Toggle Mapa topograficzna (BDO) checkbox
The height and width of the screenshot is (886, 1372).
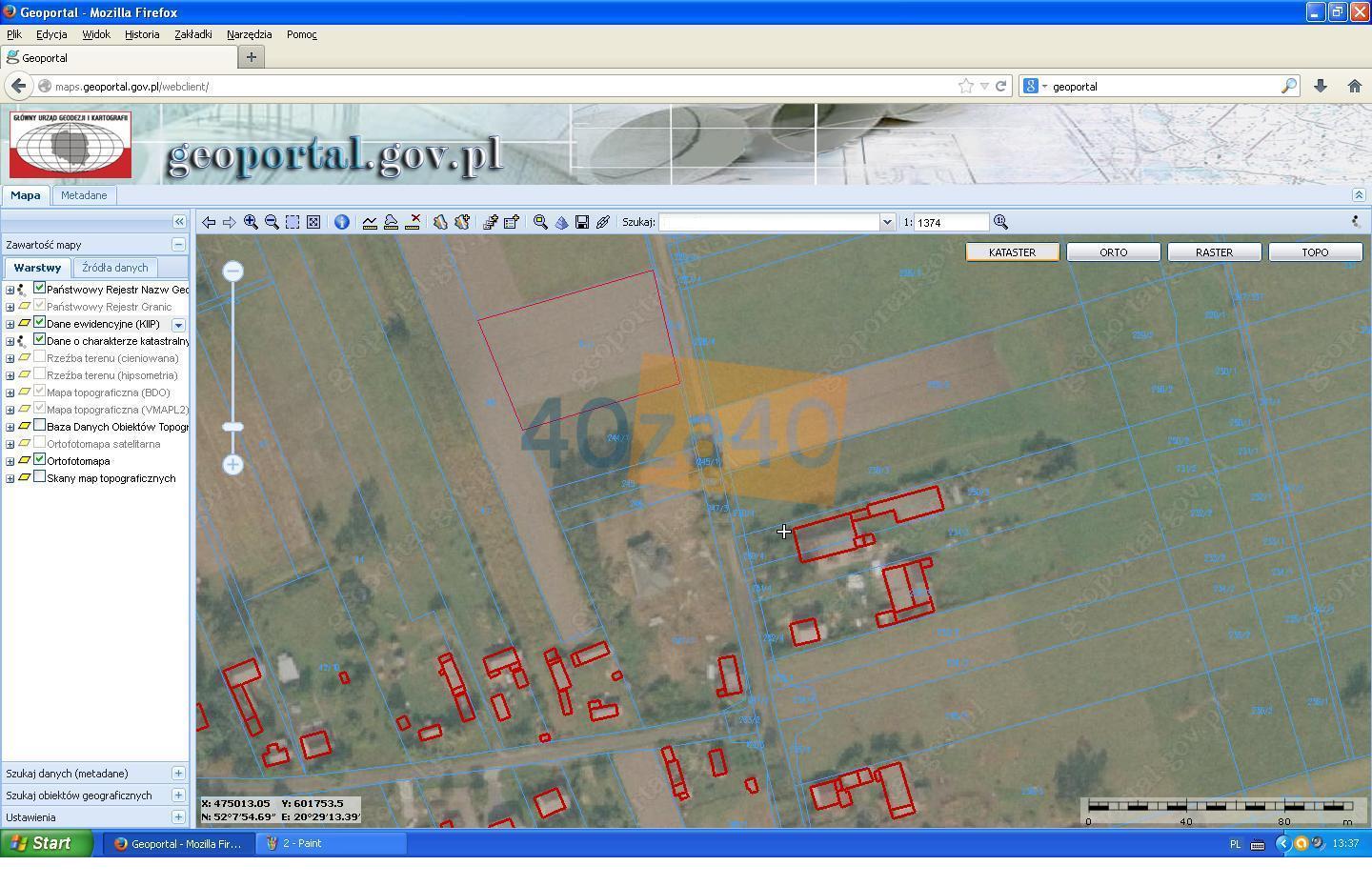point(40,391)
